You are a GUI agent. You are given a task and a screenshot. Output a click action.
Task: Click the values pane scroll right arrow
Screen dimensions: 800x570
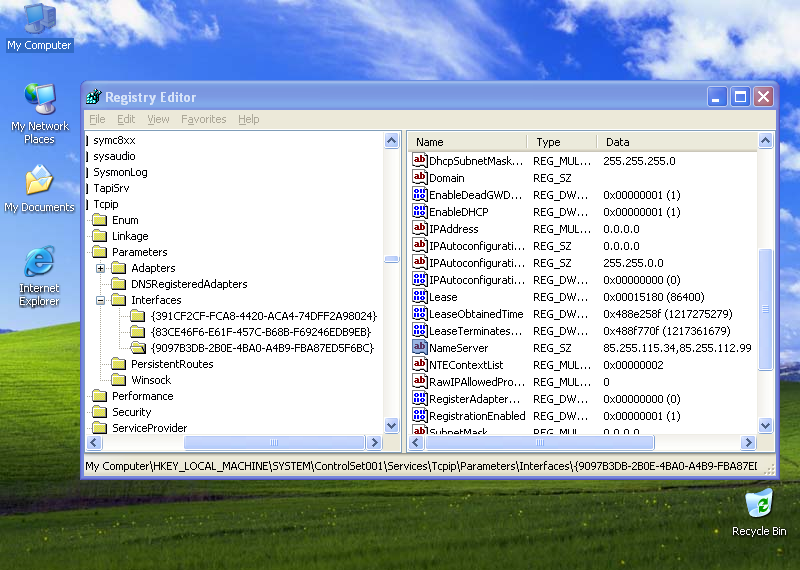tap(748, 442)
